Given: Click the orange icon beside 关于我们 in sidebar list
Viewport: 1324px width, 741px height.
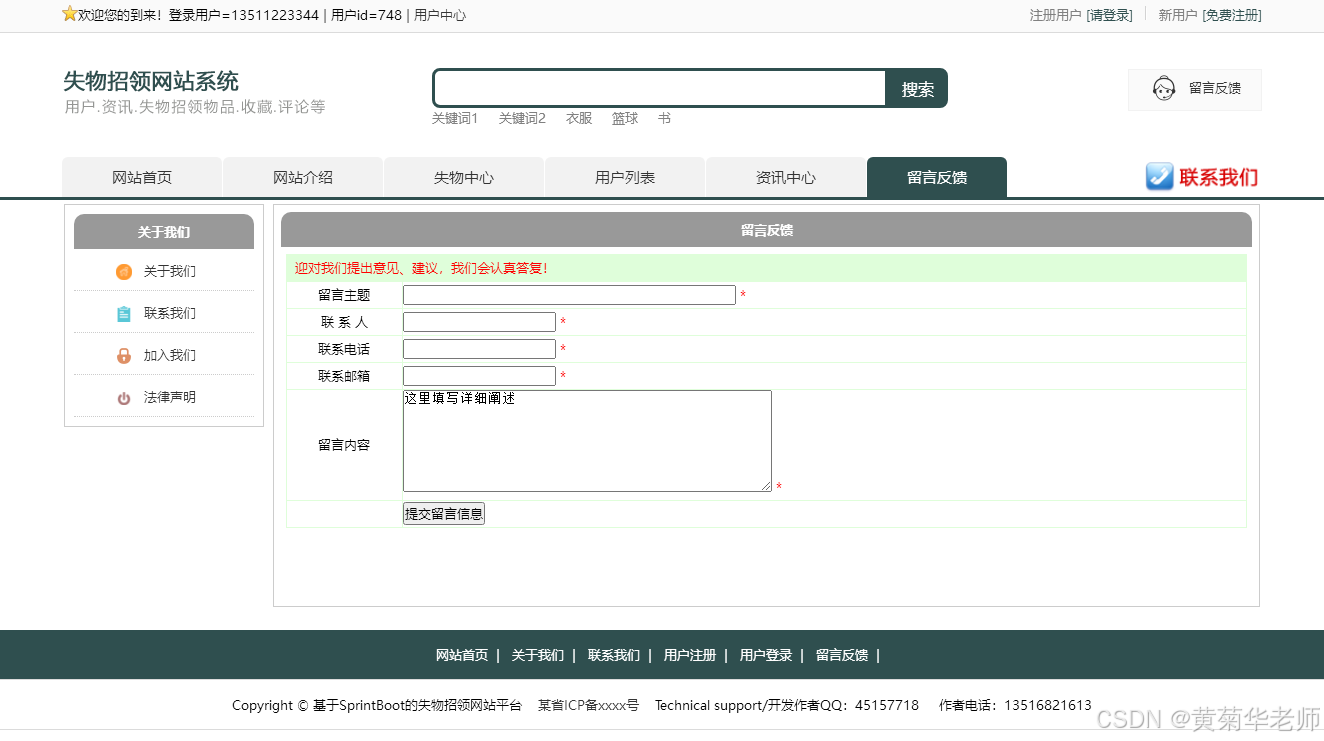Looking at the screenshot, I should tap(124, 272).
